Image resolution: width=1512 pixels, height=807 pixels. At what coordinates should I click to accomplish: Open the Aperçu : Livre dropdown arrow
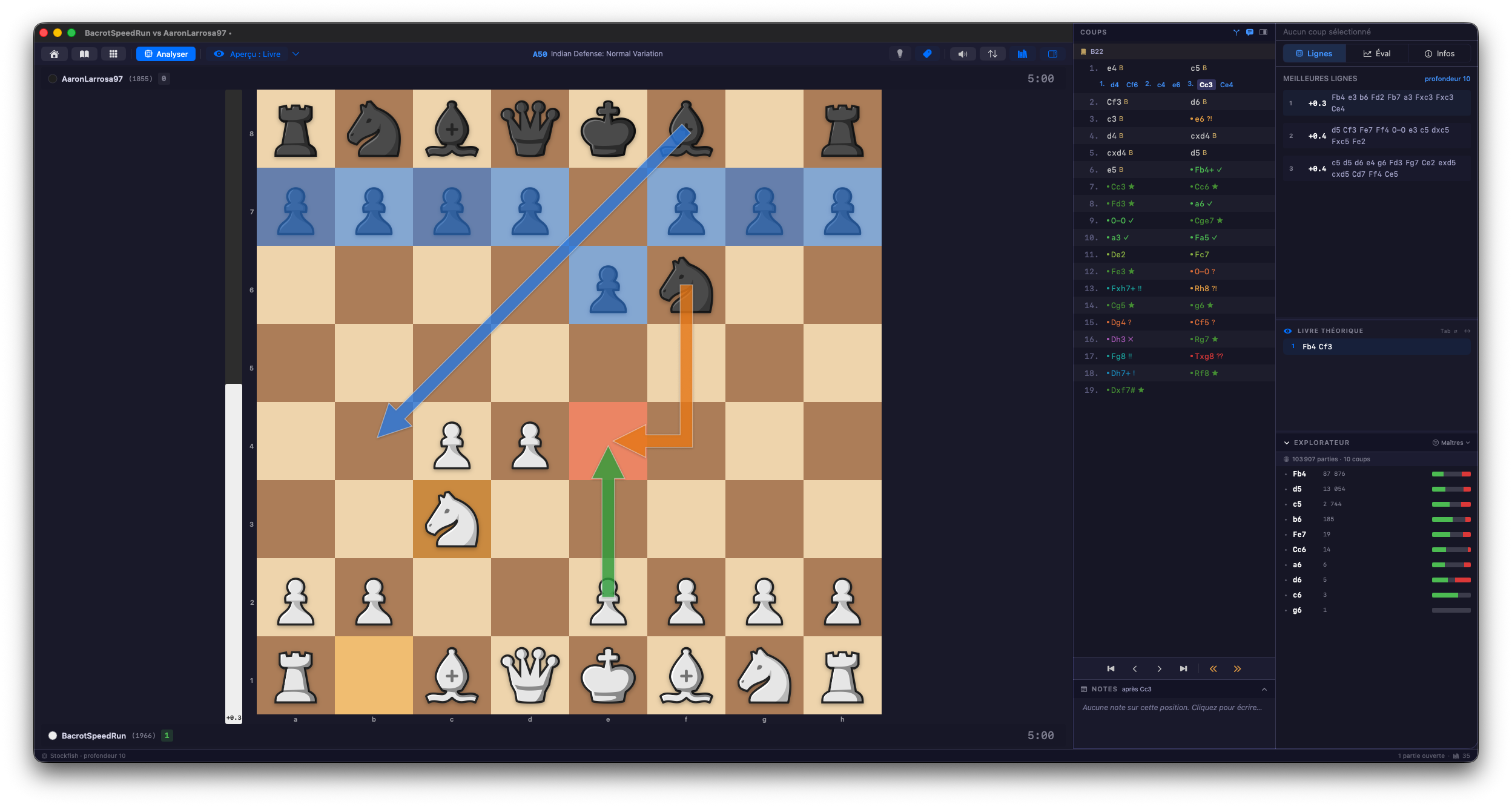click(296, 54)
